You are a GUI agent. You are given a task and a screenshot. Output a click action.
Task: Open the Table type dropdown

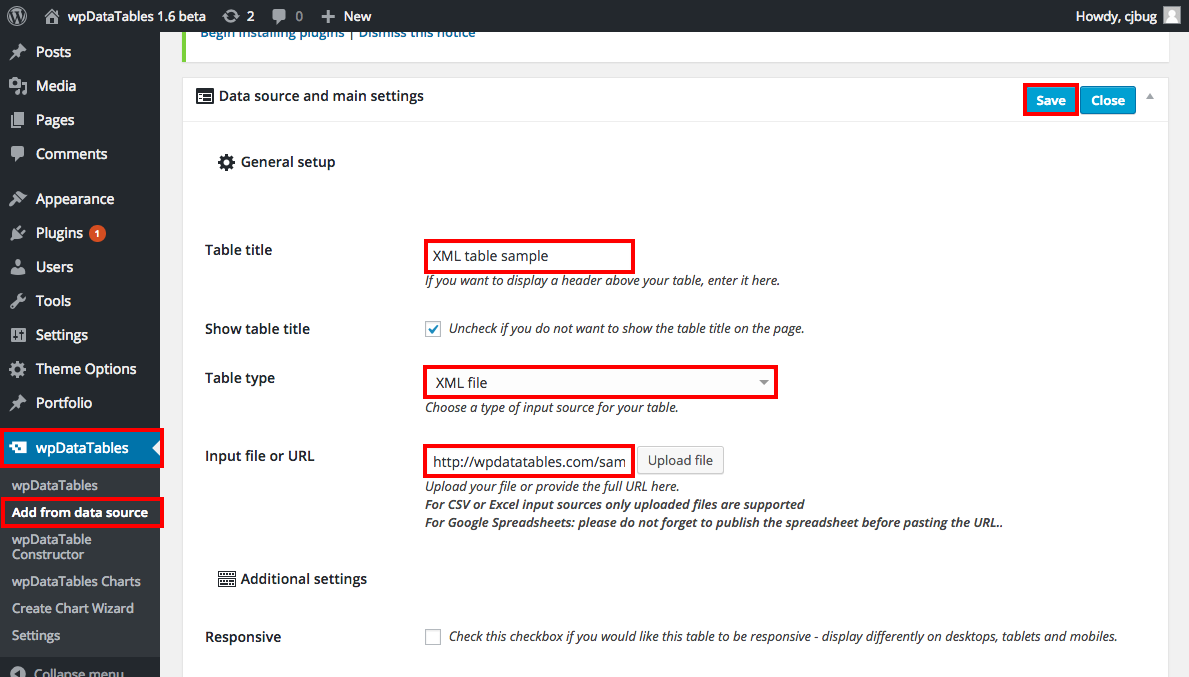[x=601, y=382]
